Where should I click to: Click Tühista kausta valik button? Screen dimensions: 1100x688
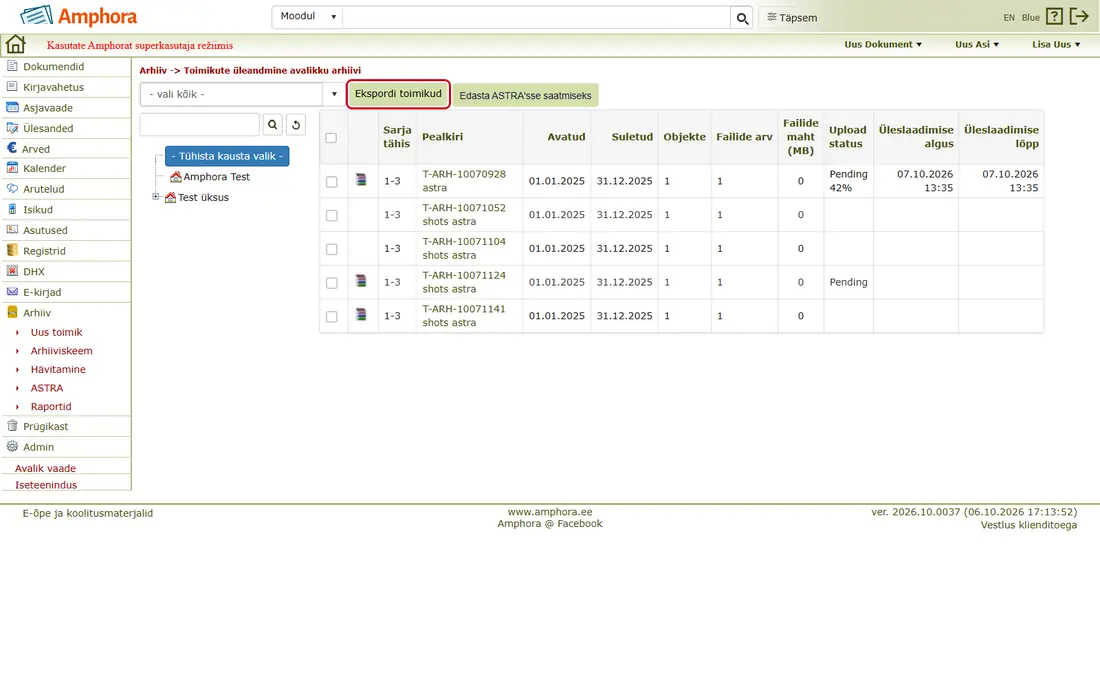pos(227,156)
